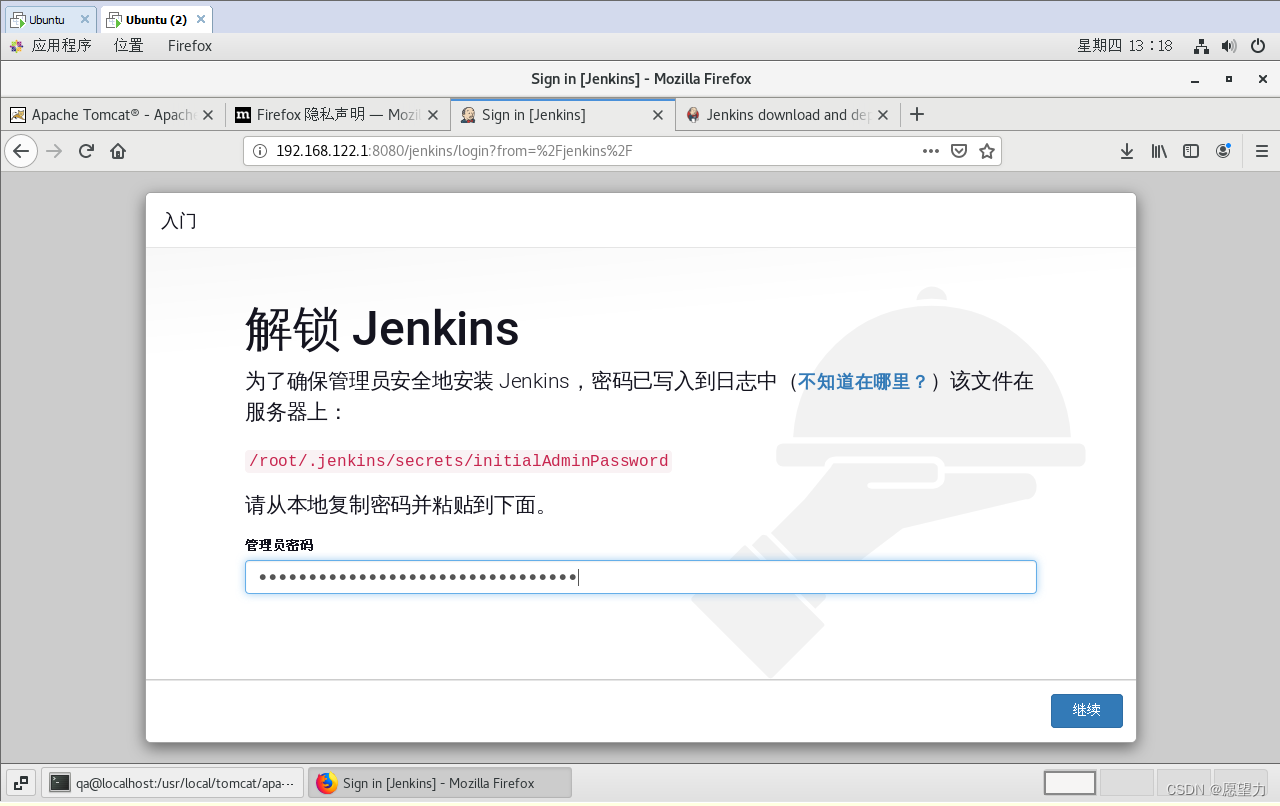Screen dimensions: 1280x806
Task: Open the Firefox panel menu
Action: tap(190, 45)
